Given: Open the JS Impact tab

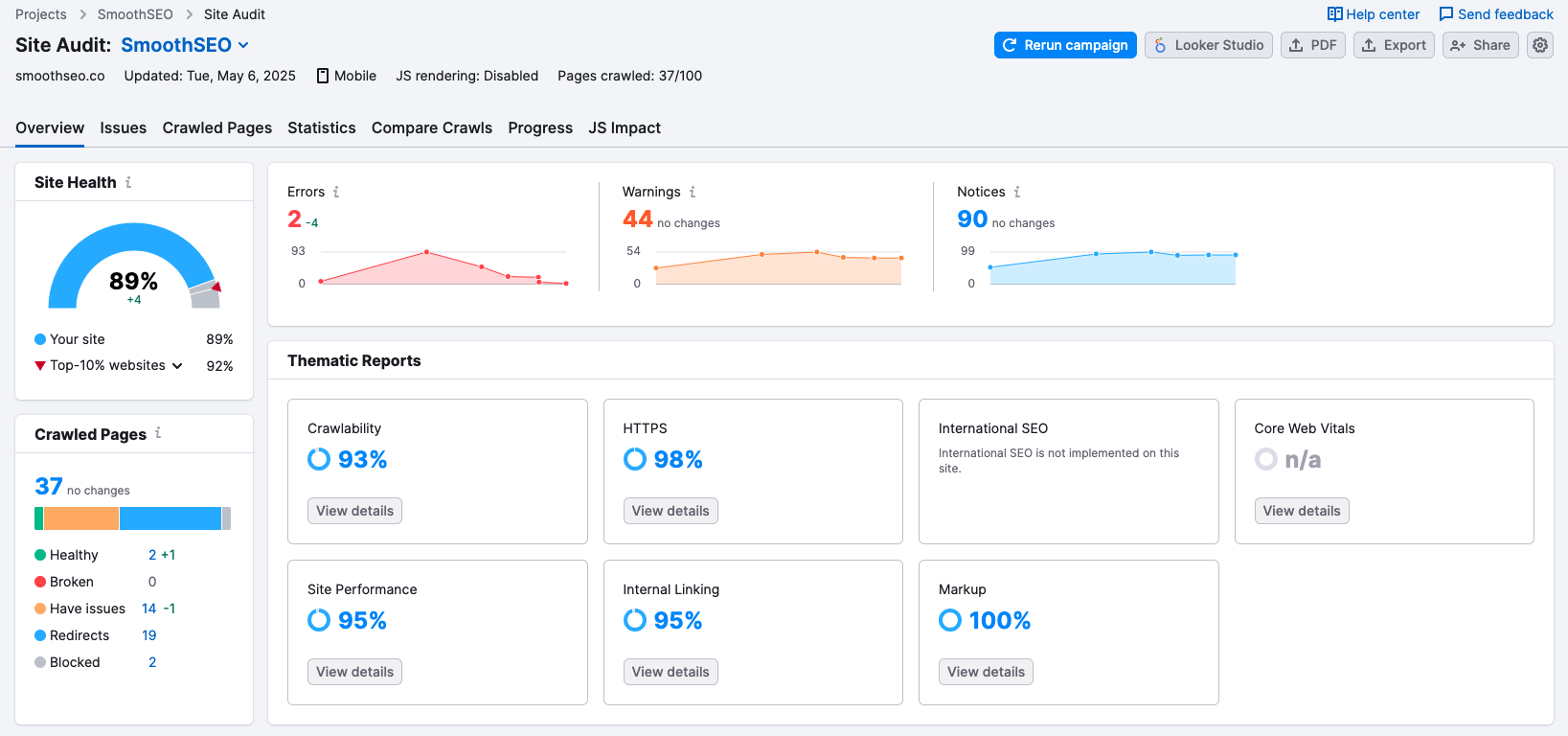Looking at the screenshot, I should [x=625, y=127].
